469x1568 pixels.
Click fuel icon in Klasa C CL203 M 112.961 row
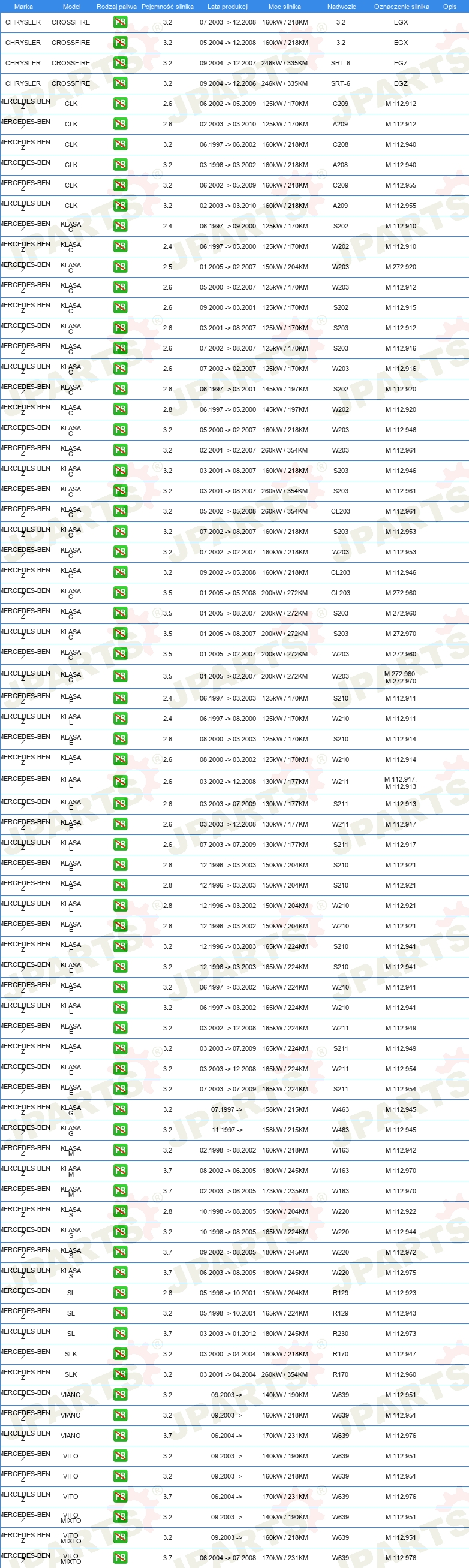coord(120,511)
